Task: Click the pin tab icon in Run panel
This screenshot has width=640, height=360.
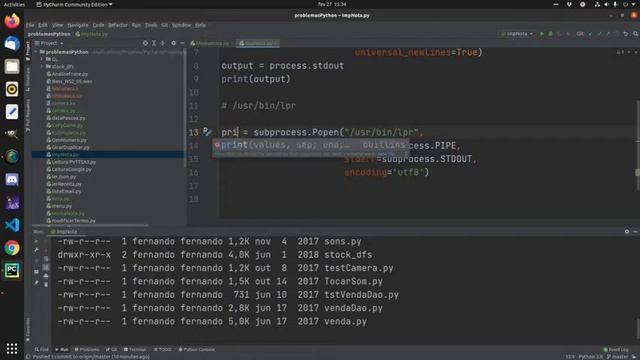Action: point(36,282)
